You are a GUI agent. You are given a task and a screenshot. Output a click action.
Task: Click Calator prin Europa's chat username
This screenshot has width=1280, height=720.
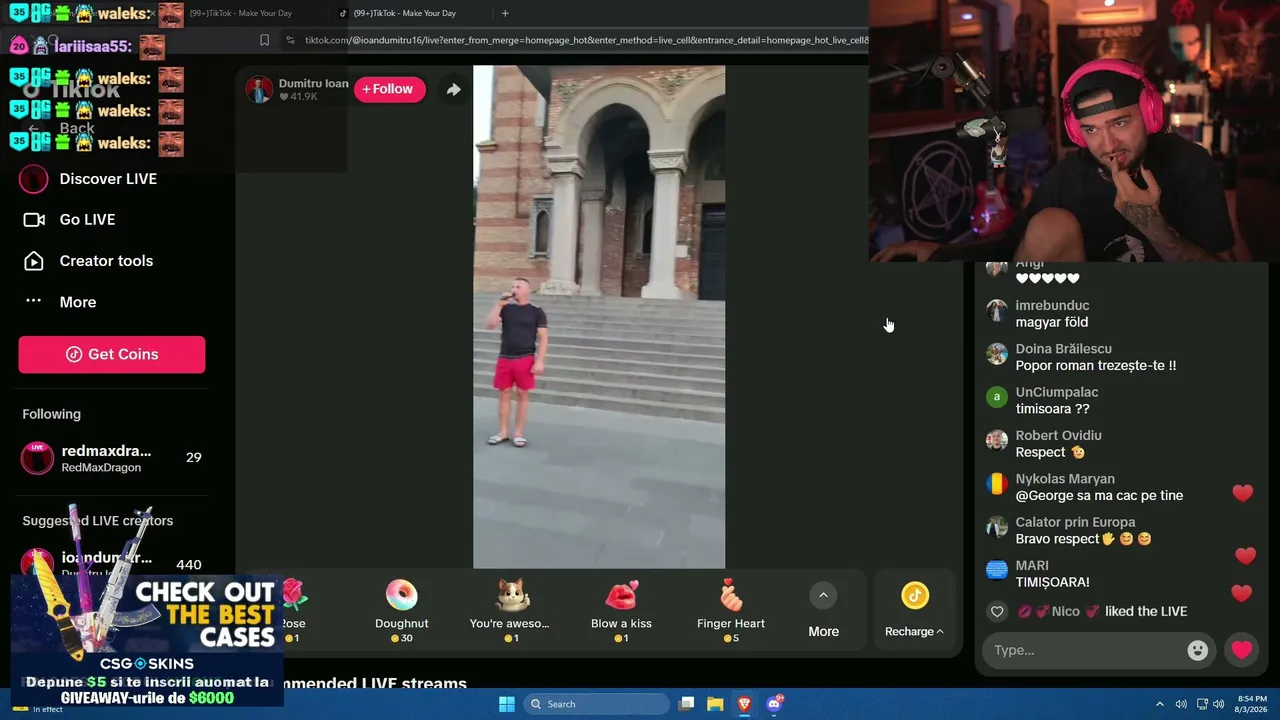pos(1076,523)
